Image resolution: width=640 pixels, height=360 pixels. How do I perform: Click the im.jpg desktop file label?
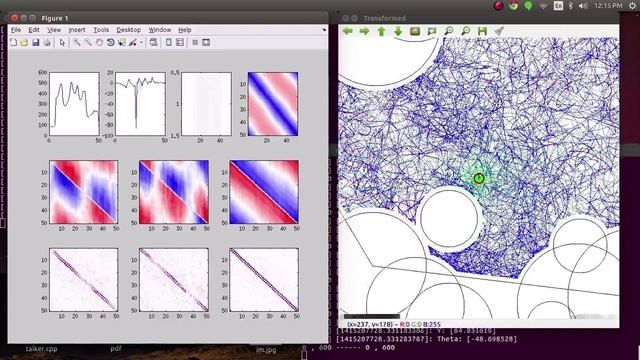click(266, 350)
